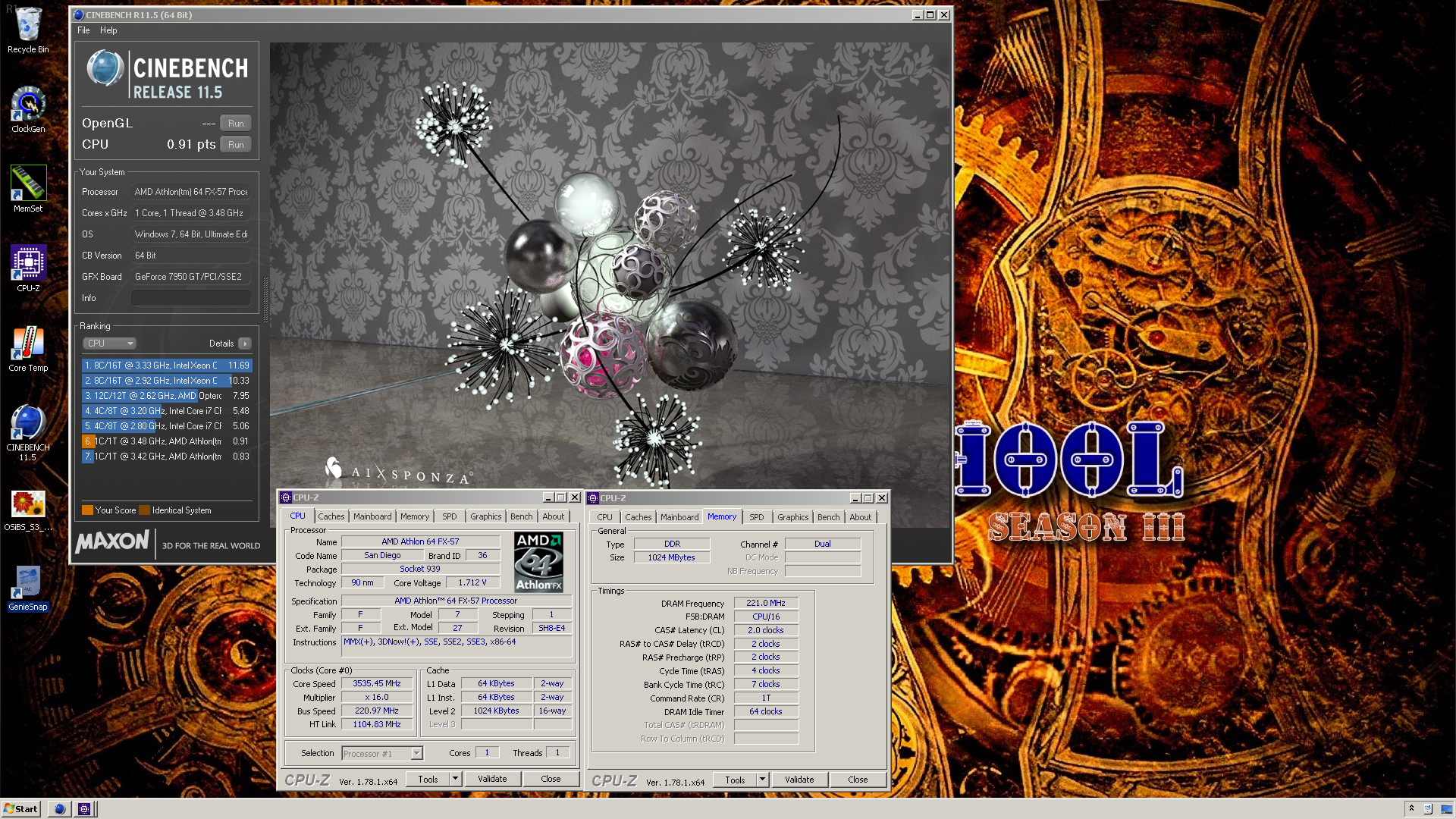Switch to Caches tab in left CPU-Z

coord(331,516)
